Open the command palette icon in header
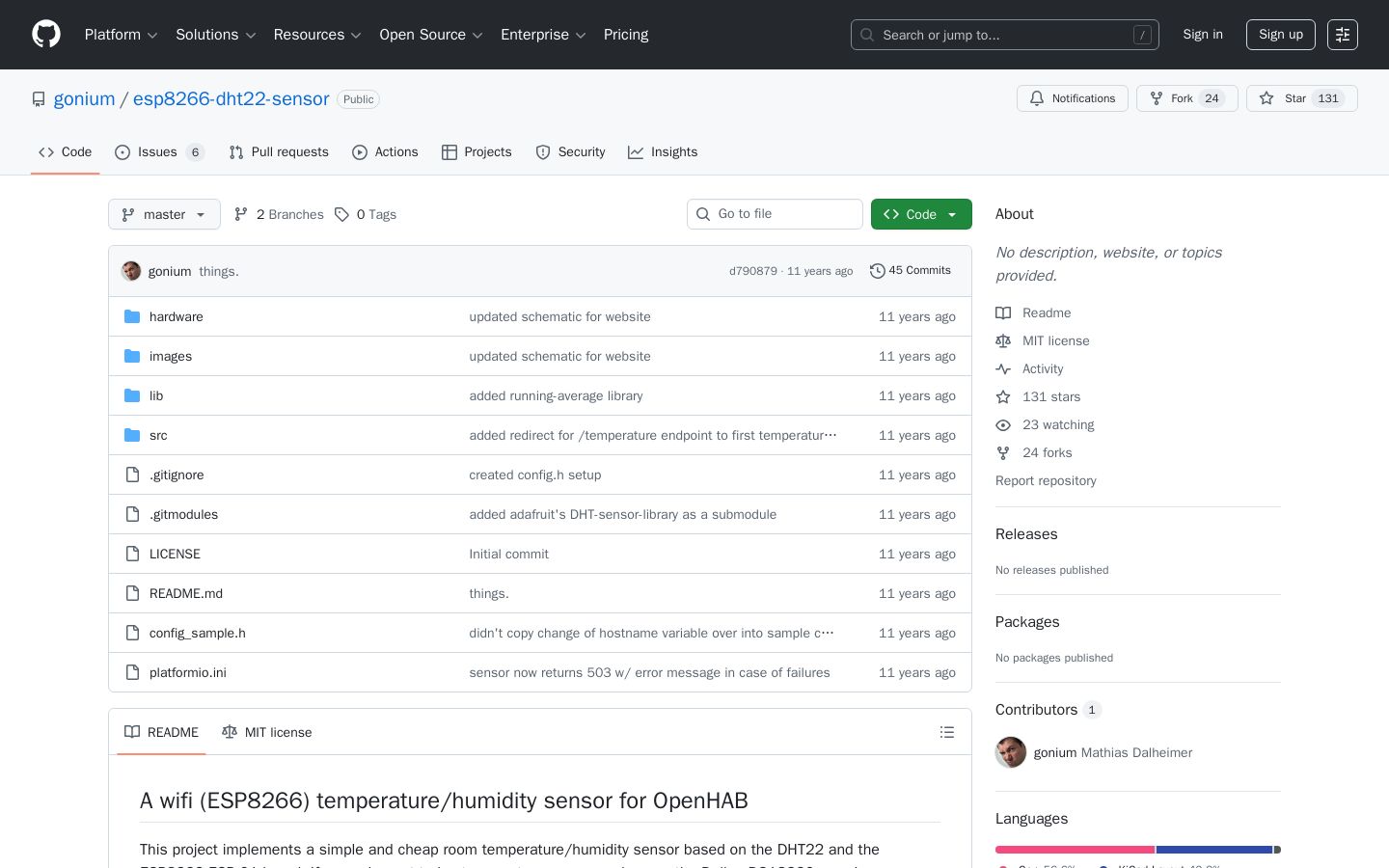Image resolution: width=1389 pixels, height=868 pixels. click(1343, 35)
